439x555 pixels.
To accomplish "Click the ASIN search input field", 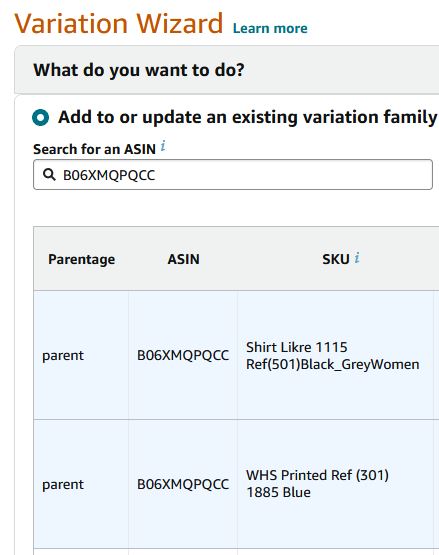I will pyautogui.click(x=233, y=174).
